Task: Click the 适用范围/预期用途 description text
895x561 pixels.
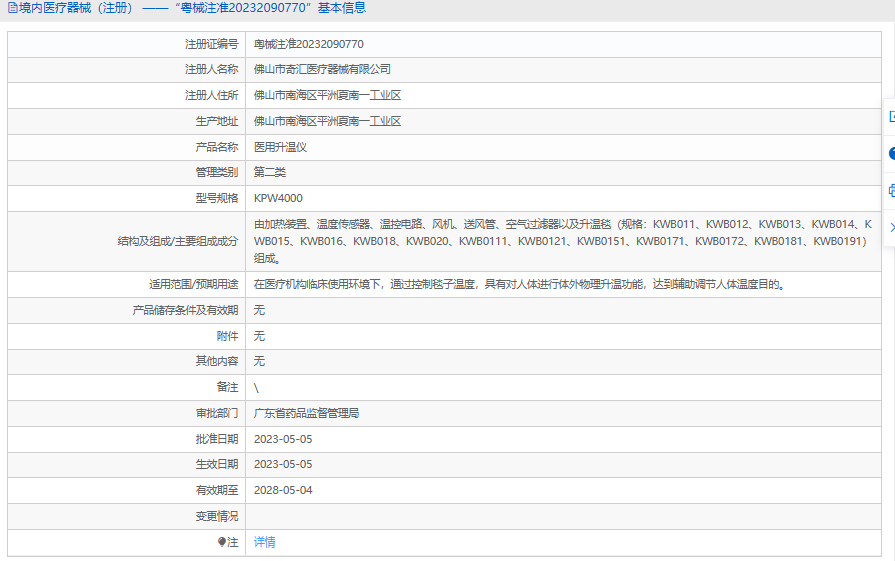Action: tap(519, 284)
